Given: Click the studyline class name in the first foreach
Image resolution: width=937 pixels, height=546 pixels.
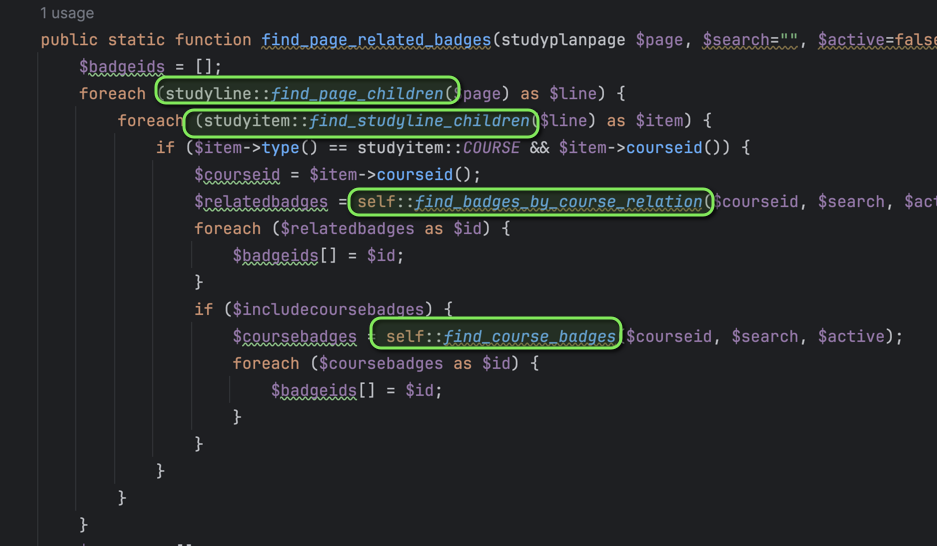Looking at the screenshot, I should (x=208, y=94).
